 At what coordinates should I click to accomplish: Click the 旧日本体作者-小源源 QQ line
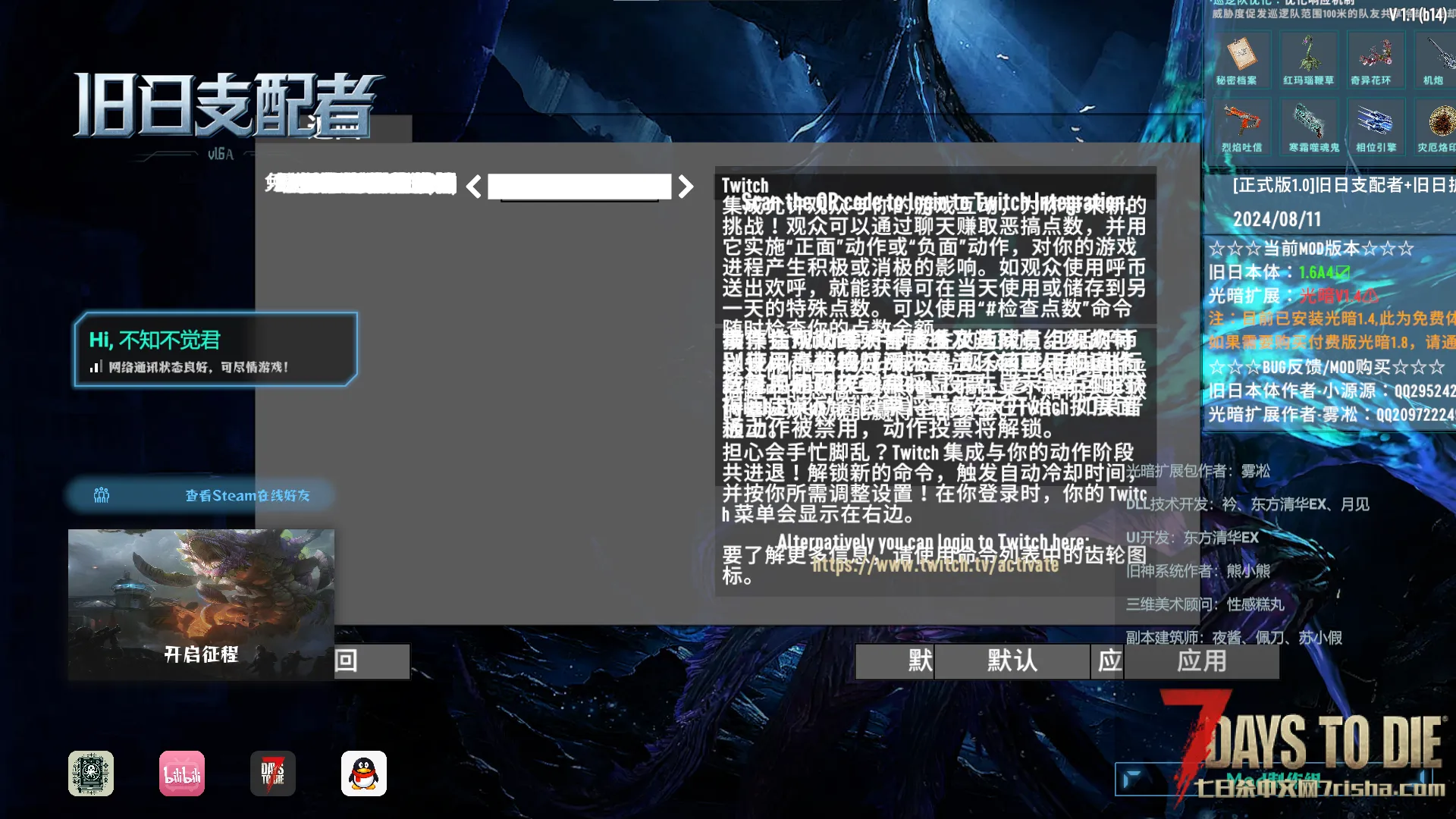click(1332, 391)
